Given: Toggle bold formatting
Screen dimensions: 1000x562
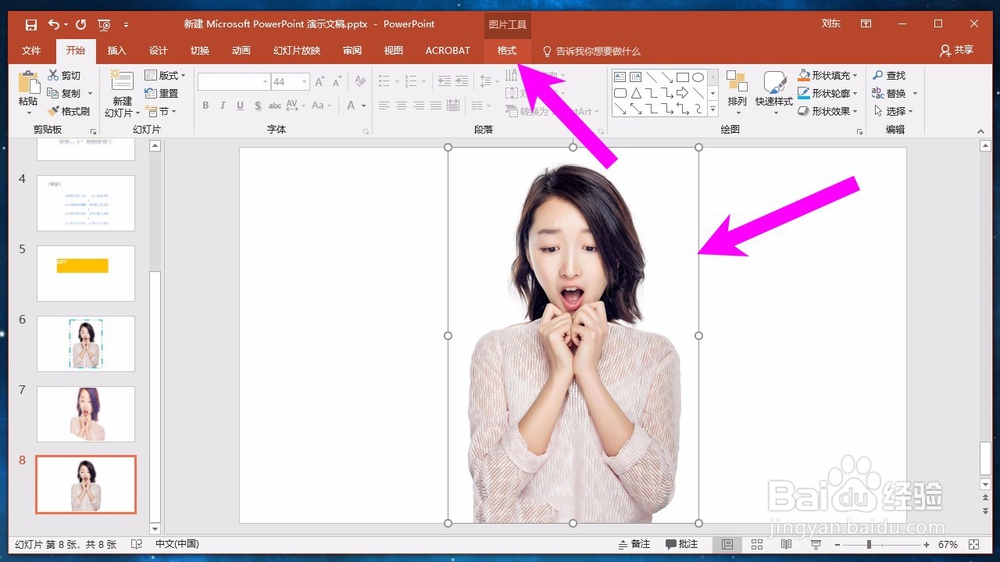Looking at the screenshot, I should pyautogui.click(x=205, y=105).
